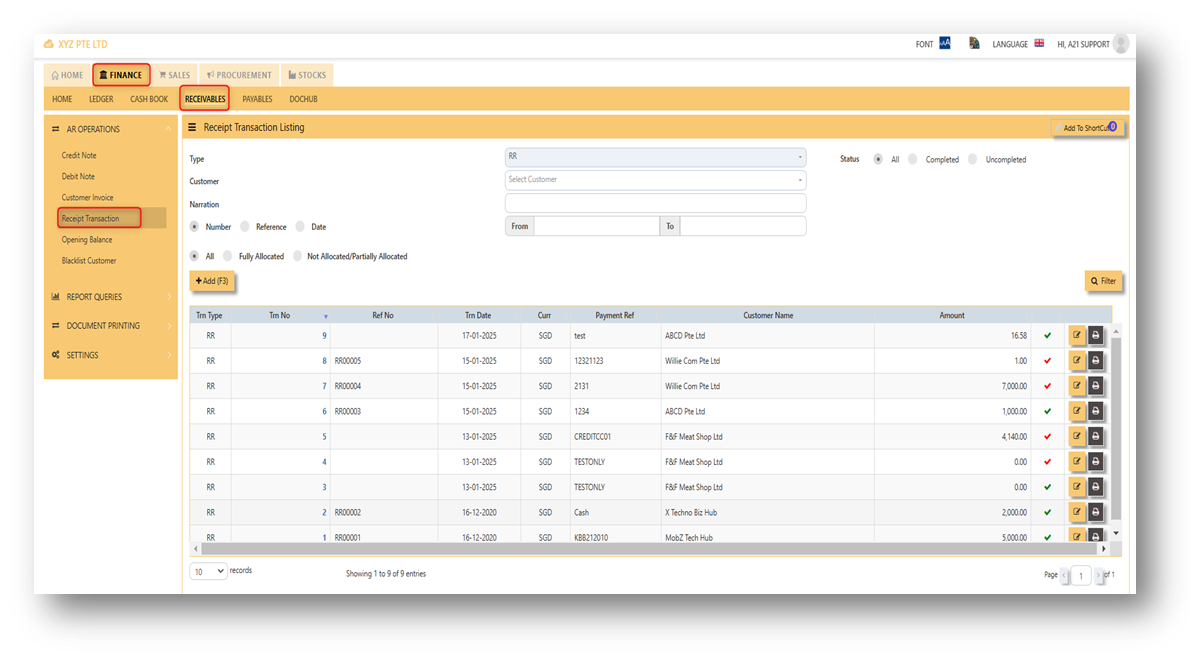Print receipt row Trn No 3
The width and height of the screenshot is (1202, 660).
pyautogui.click(x=1095, y=487)
